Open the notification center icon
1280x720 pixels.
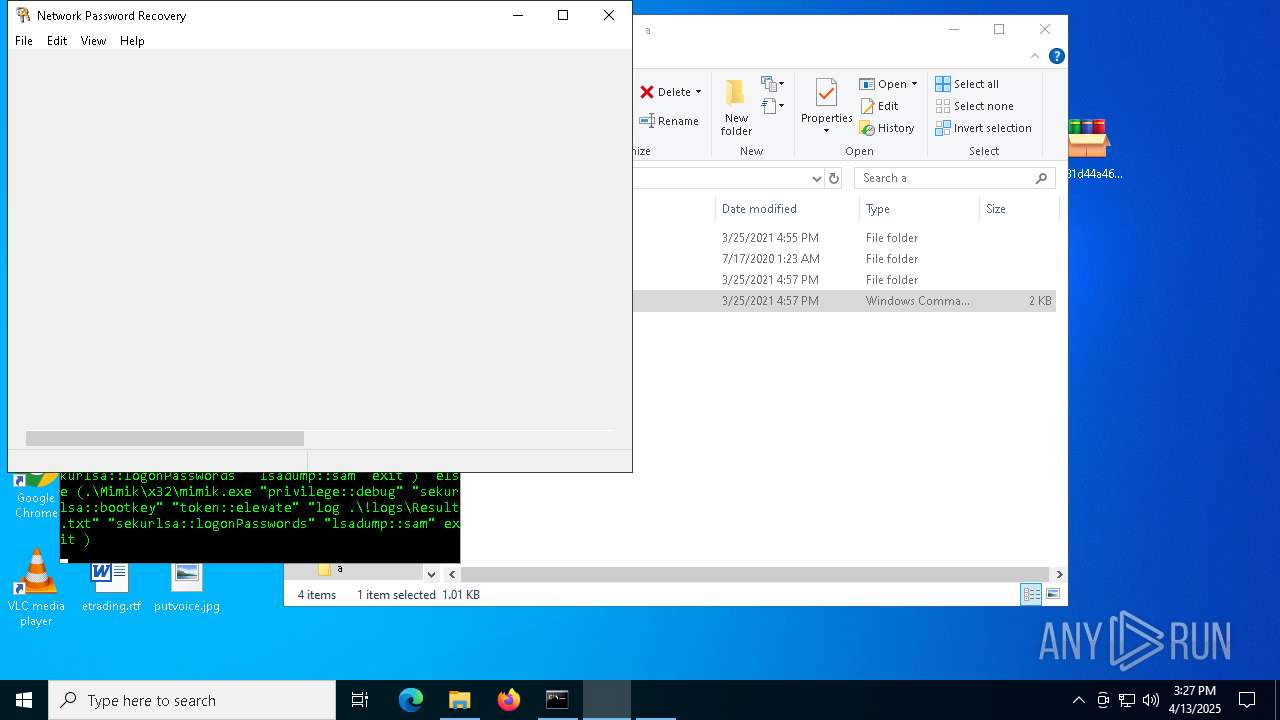tap(1247, 700)
